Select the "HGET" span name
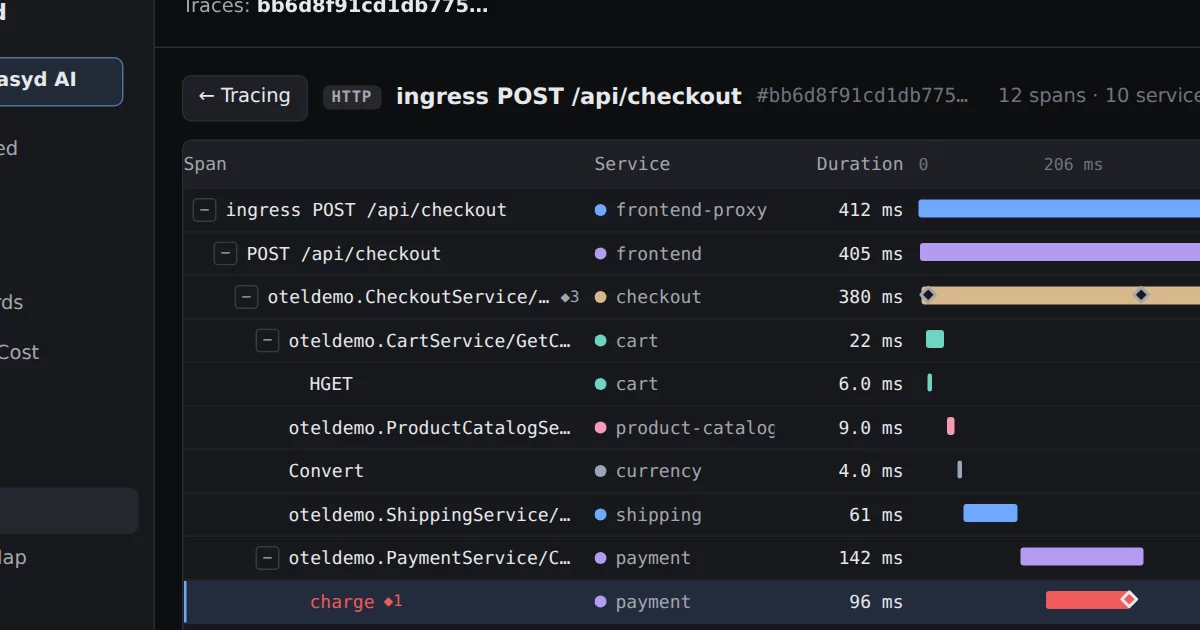1200x630 pixels. pos(331,384)
